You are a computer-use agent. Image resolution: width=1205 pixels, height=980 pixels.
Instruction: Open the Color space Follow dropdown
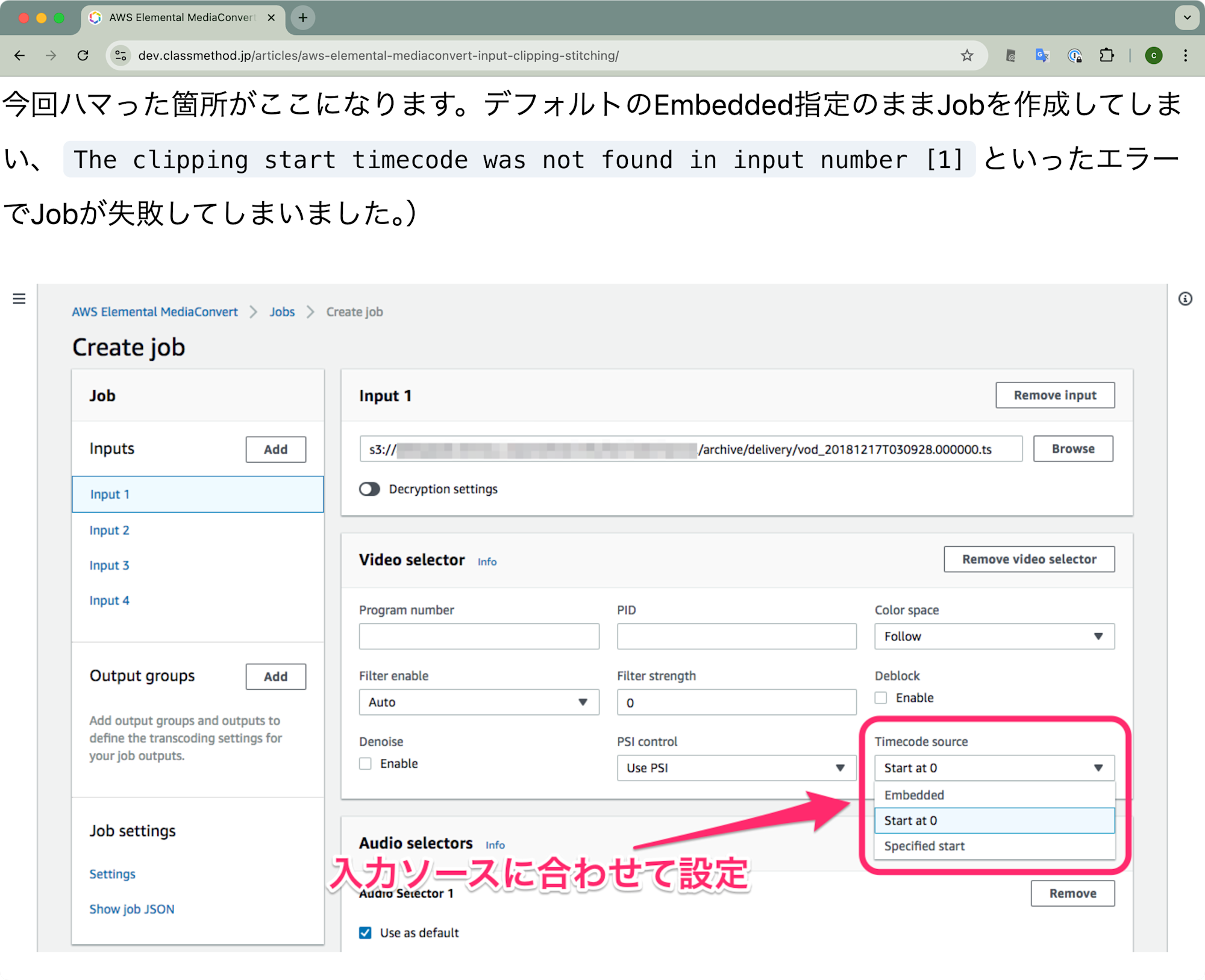tap(994, 636)
